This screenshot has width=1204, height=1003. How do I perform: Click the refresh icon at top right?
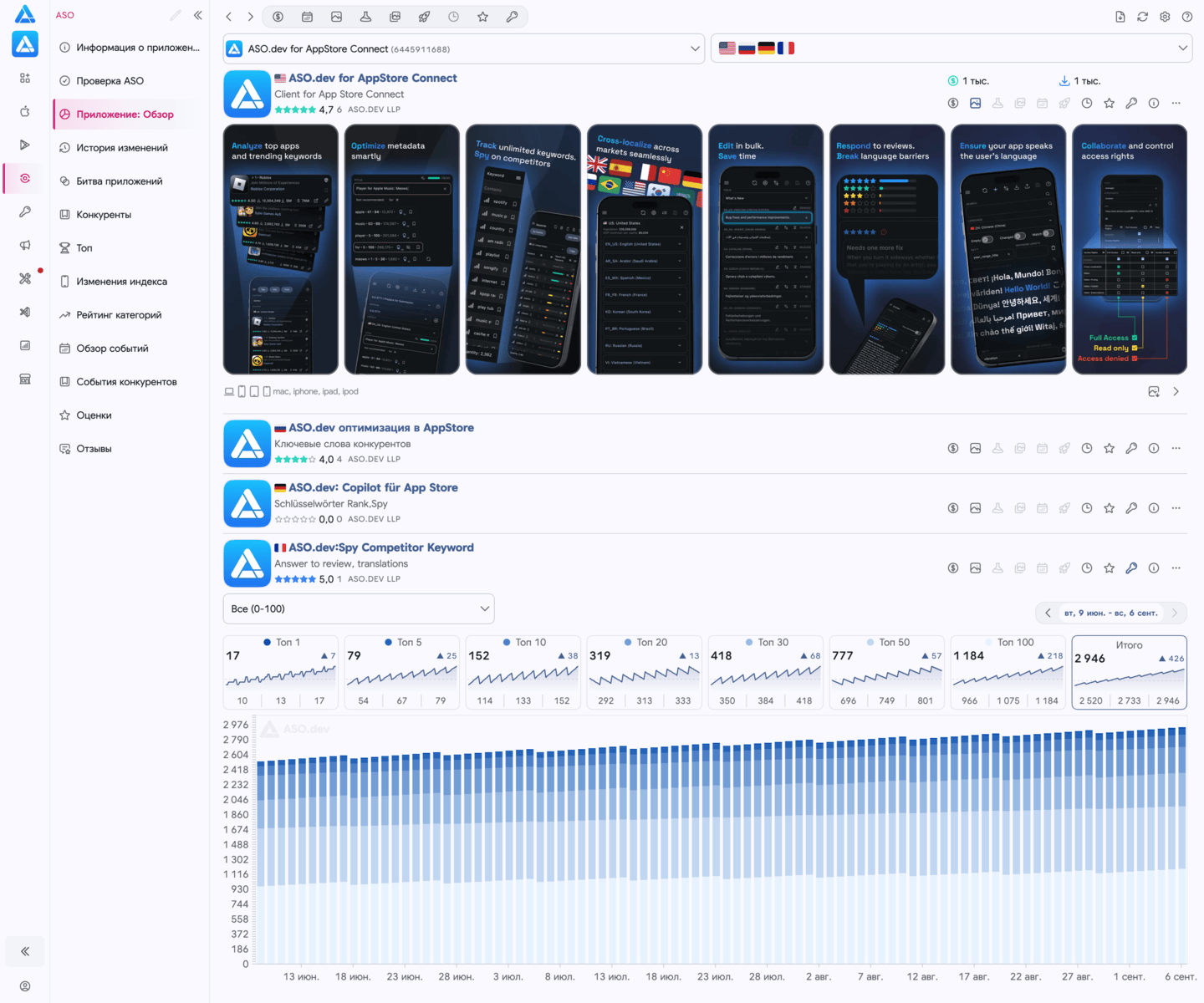point(1143,17)
